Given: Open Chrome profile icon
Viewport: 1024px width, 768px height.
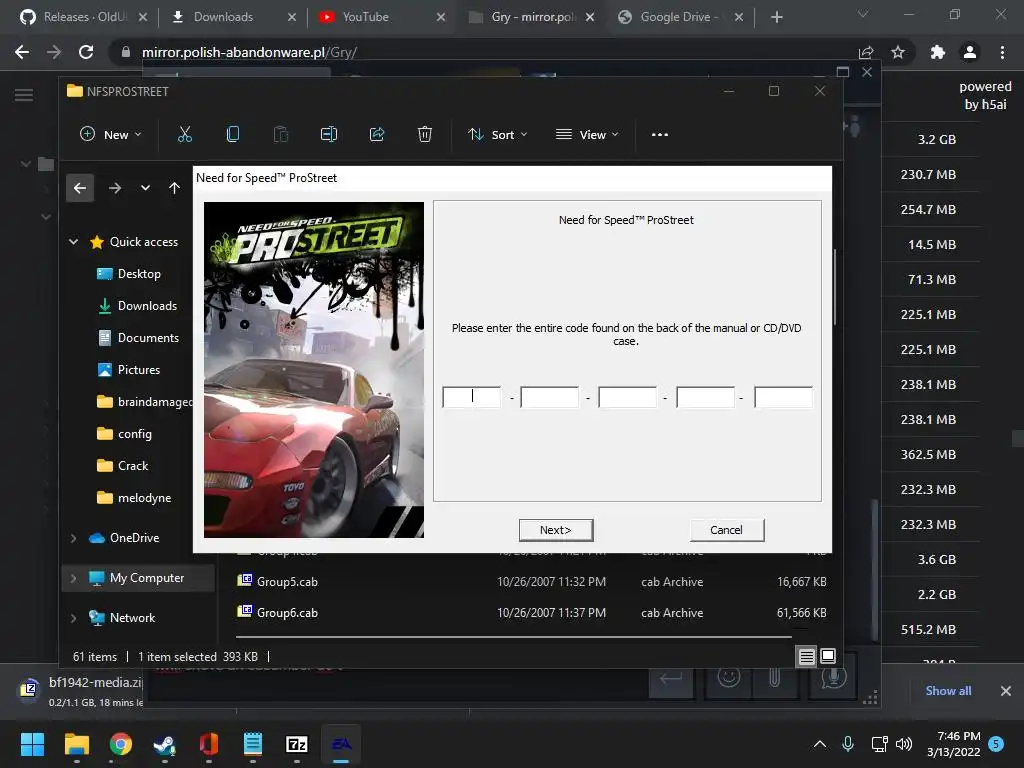Looking at the screenshot, I should [970, 52].
